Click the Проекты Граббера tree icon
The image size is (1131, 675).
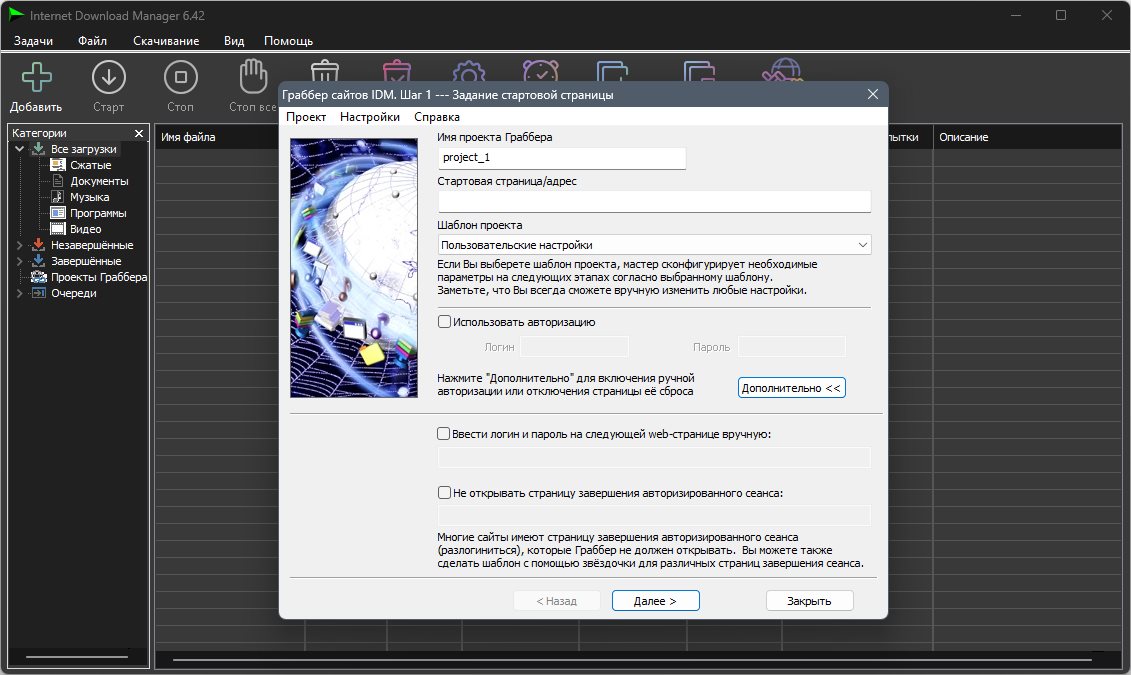38,277
